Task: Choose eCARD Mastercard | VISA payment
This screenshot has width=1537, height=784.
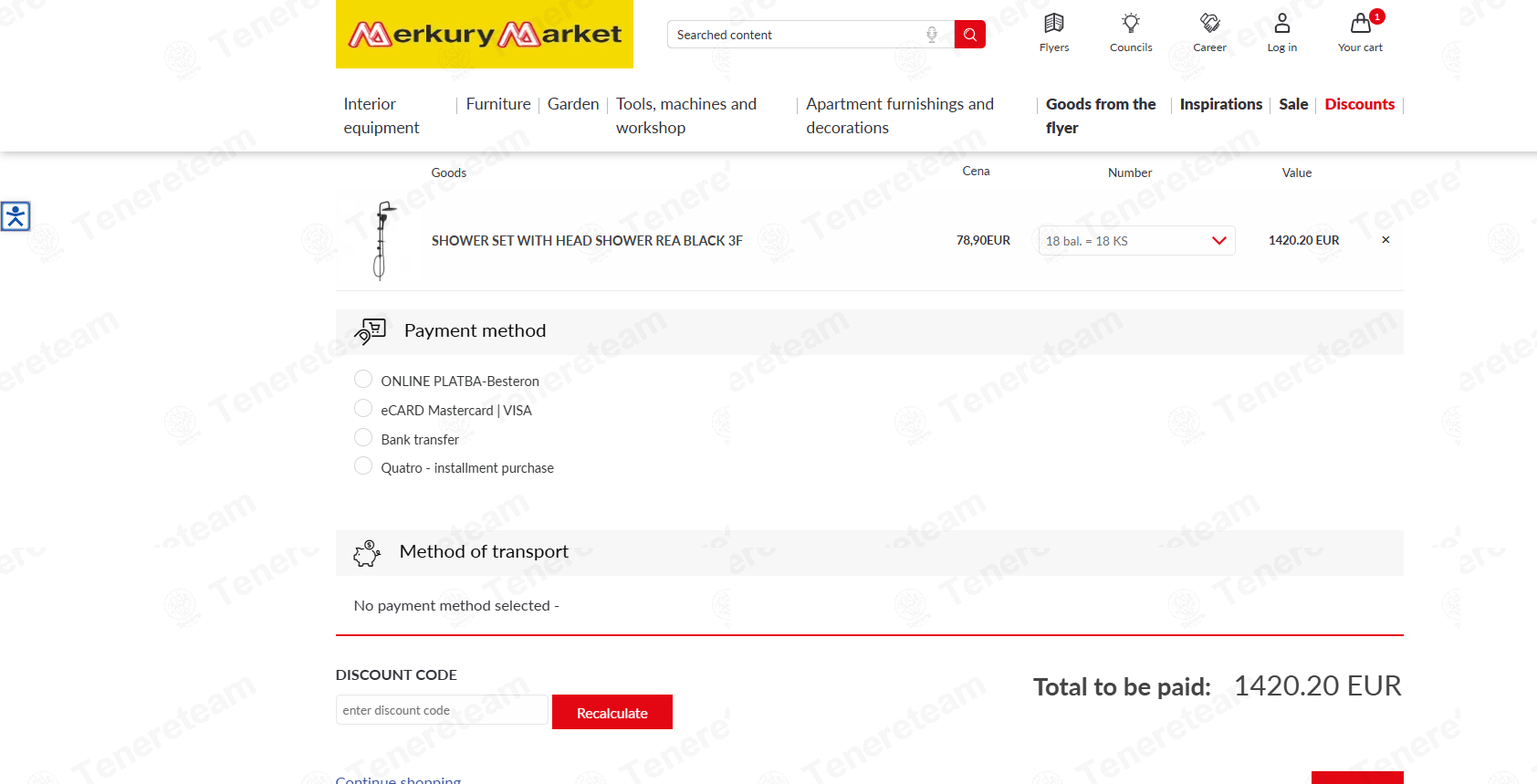Action: (x=363, y=408)
